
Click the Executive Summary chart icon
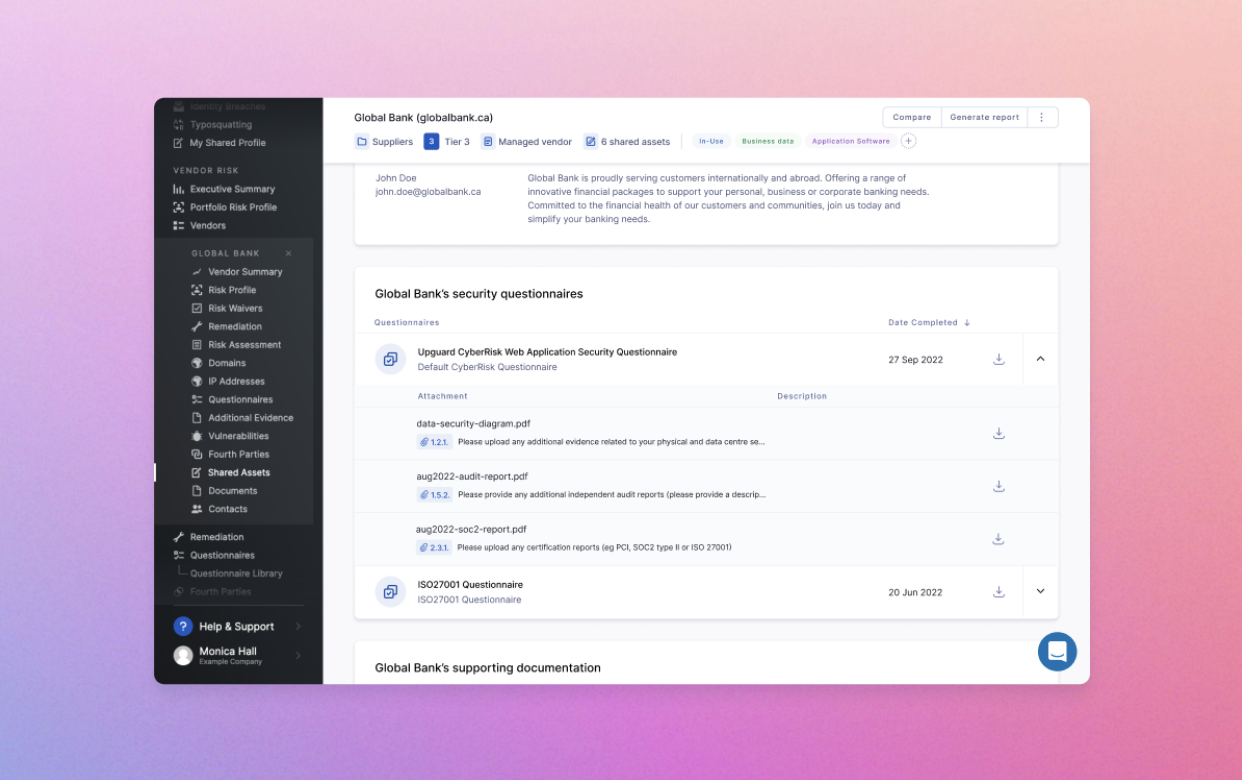[x=179, y=189]
